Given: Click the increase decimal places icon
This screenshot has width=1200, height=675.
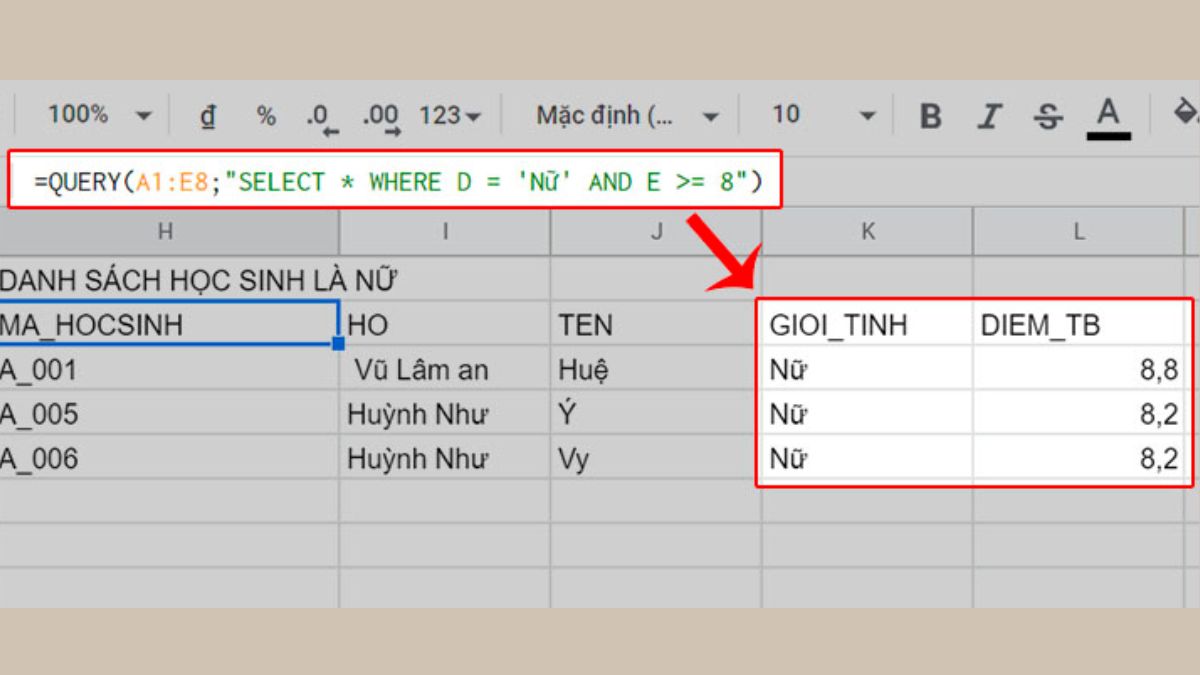Looking at the screenshot, I should [380, 117].
